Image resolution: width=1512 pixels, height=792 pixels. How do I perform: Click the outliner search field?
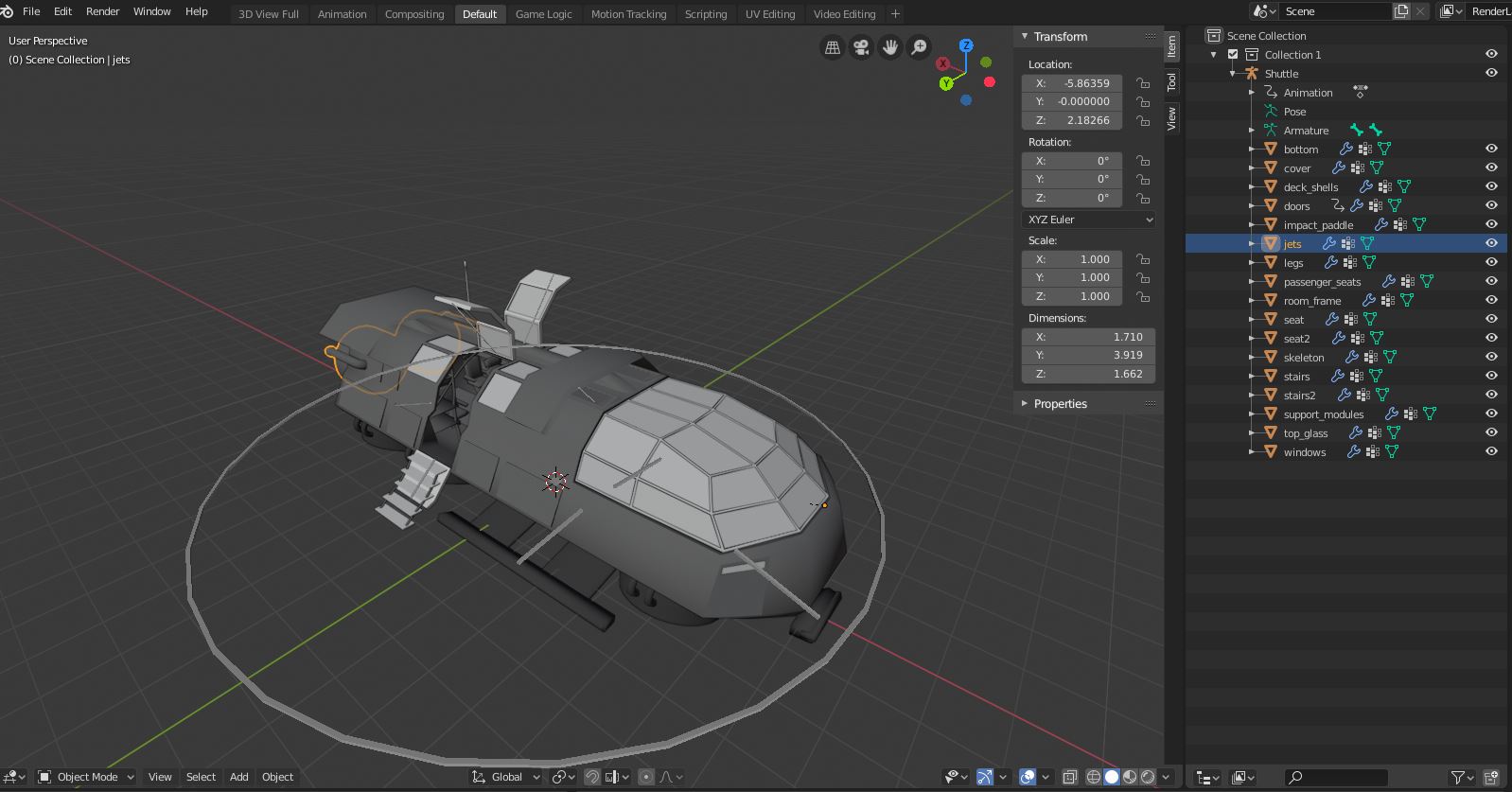pyautogui.click(x=1336, y=777)
